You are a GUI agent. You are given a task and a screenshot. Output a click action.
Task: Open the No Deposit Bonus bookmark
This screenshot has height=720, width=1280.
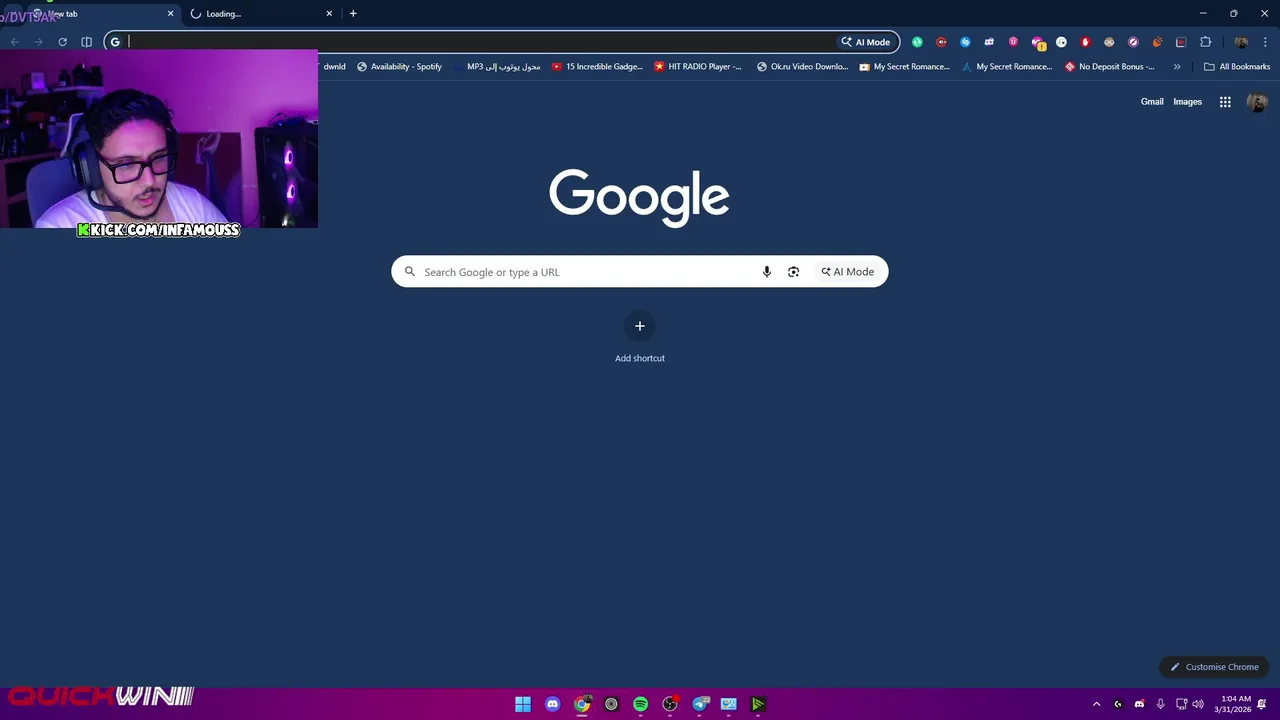(x=1110, y=67)
